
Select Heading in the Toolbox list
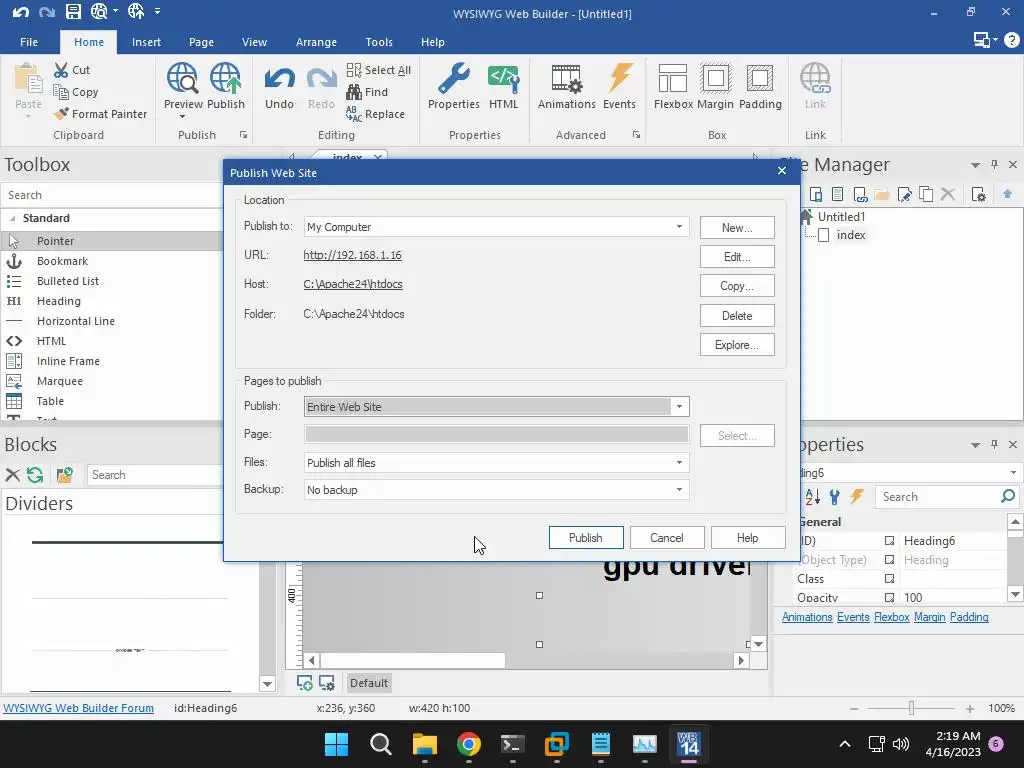point(59,301)
